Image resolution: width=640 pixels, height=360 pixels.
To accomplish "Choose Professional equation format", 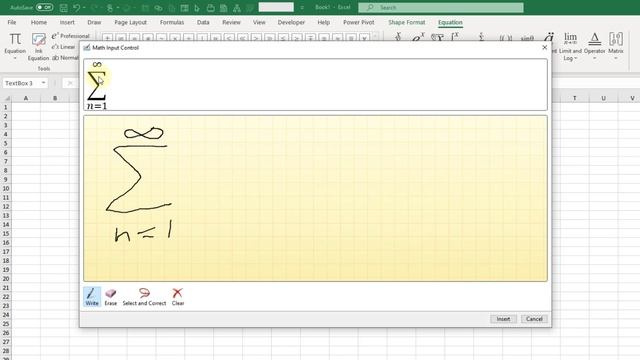I will 71,36.
